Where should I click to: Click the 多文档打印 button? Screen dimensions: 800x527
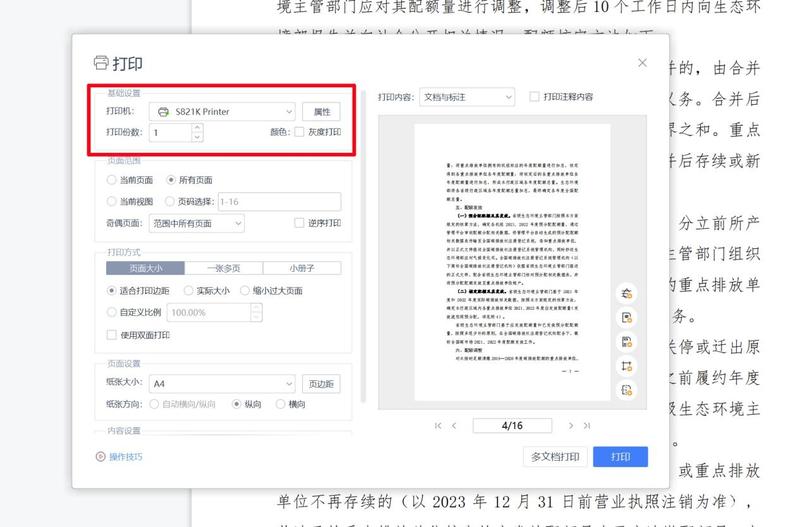(555, 457)
